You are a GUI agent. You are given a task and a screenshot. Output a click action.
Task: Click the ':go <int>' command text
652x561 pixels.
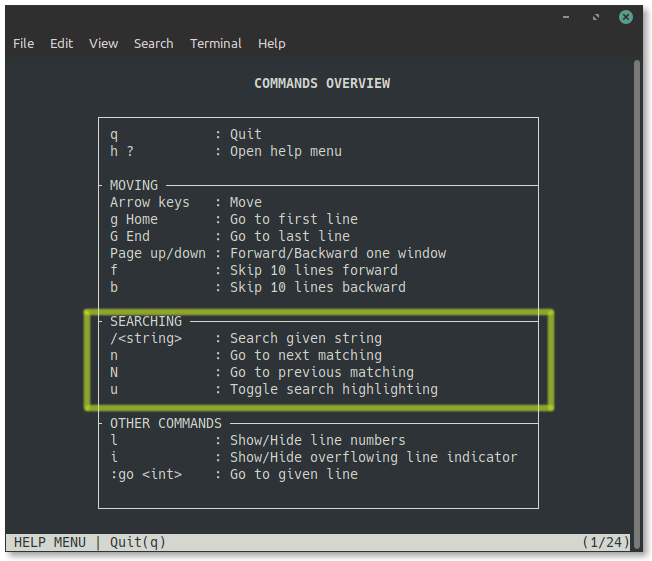[146, 475]
